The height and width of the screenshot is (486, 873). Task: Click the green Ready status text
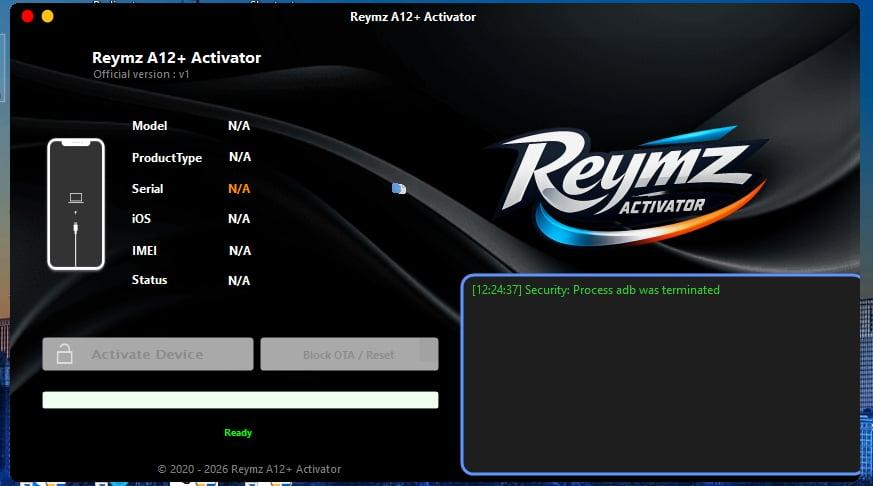click(238, 433)
